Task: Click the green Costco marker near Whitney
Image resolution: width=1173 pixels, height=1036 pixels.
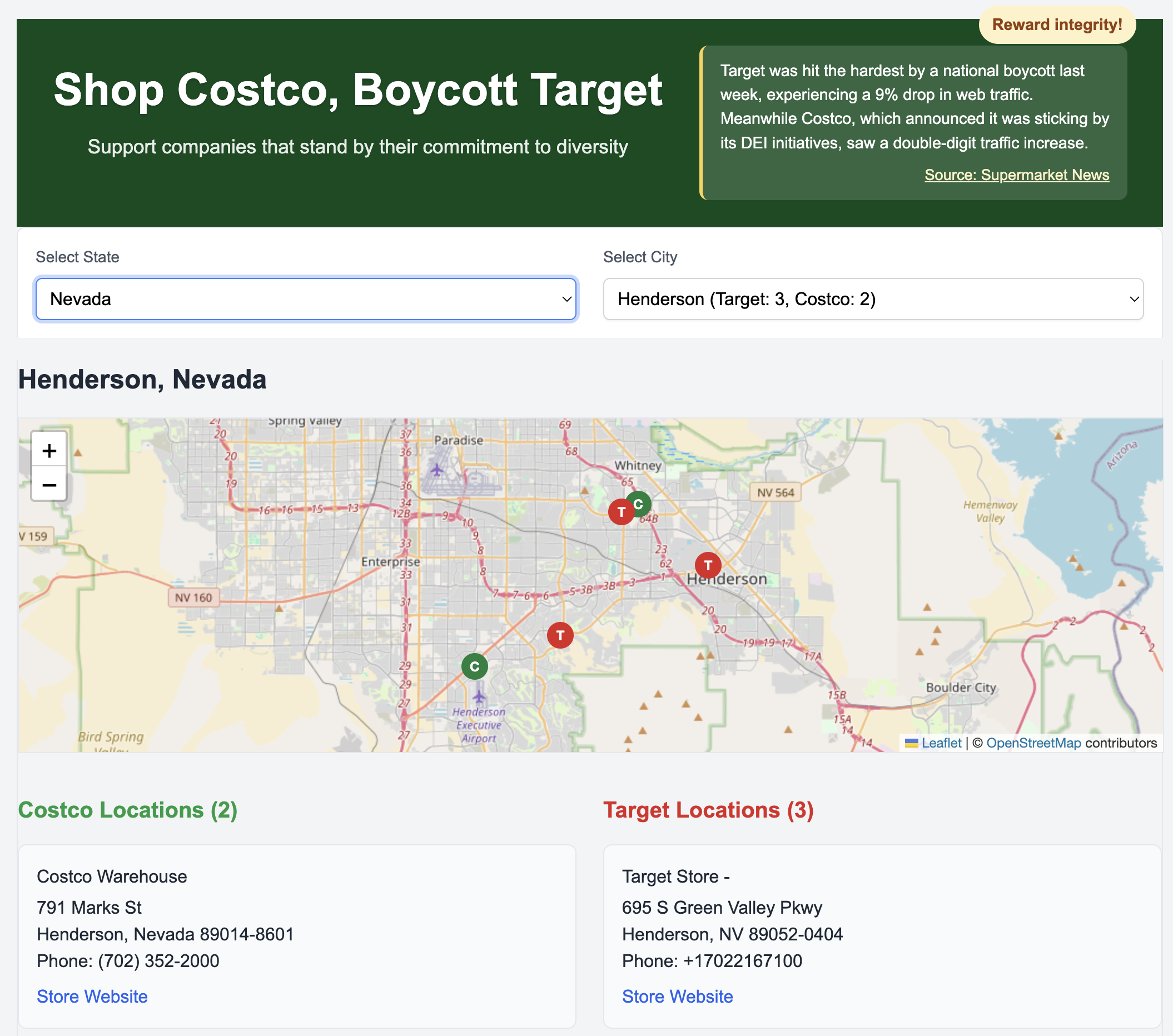Action: pyautogui.click(x=639, y=504)
